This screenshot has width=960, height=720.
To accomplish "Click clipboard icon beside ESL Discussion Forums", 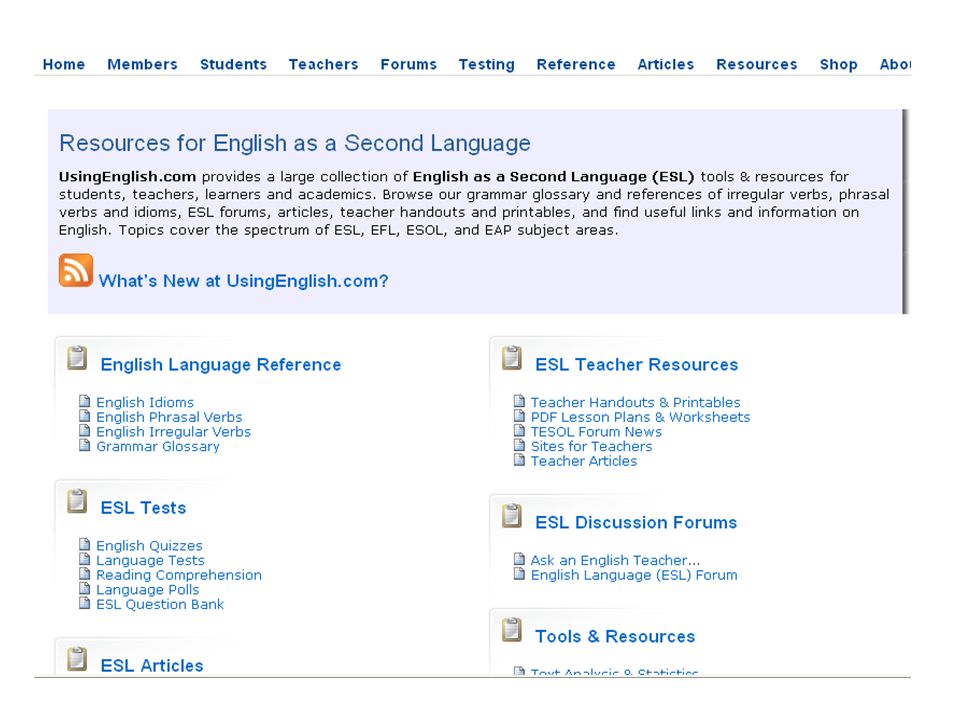I will 512,516.
